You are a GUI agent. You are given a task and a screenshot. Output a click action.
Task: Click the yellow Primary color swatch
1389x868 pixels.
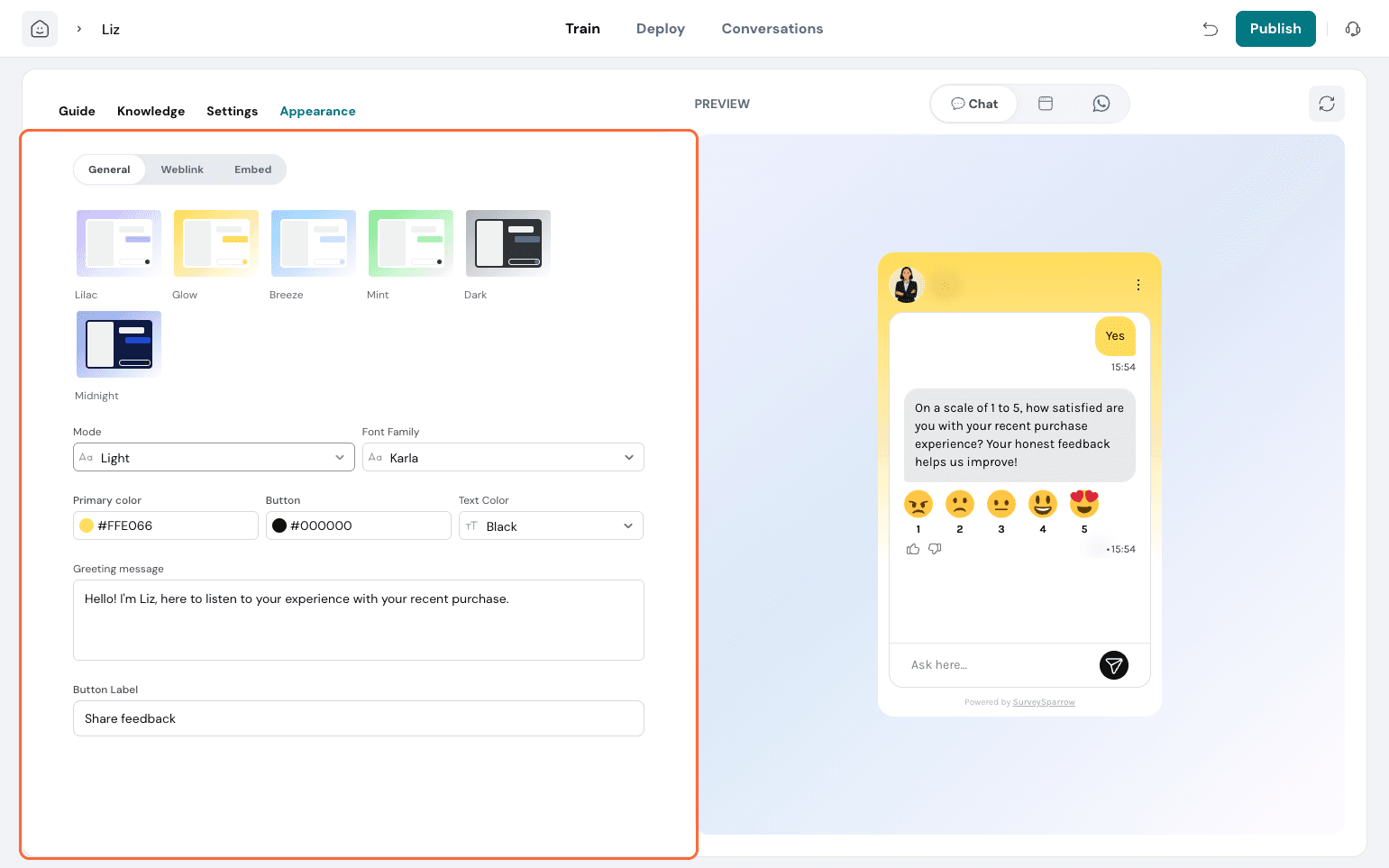click(x=87, y=525)
